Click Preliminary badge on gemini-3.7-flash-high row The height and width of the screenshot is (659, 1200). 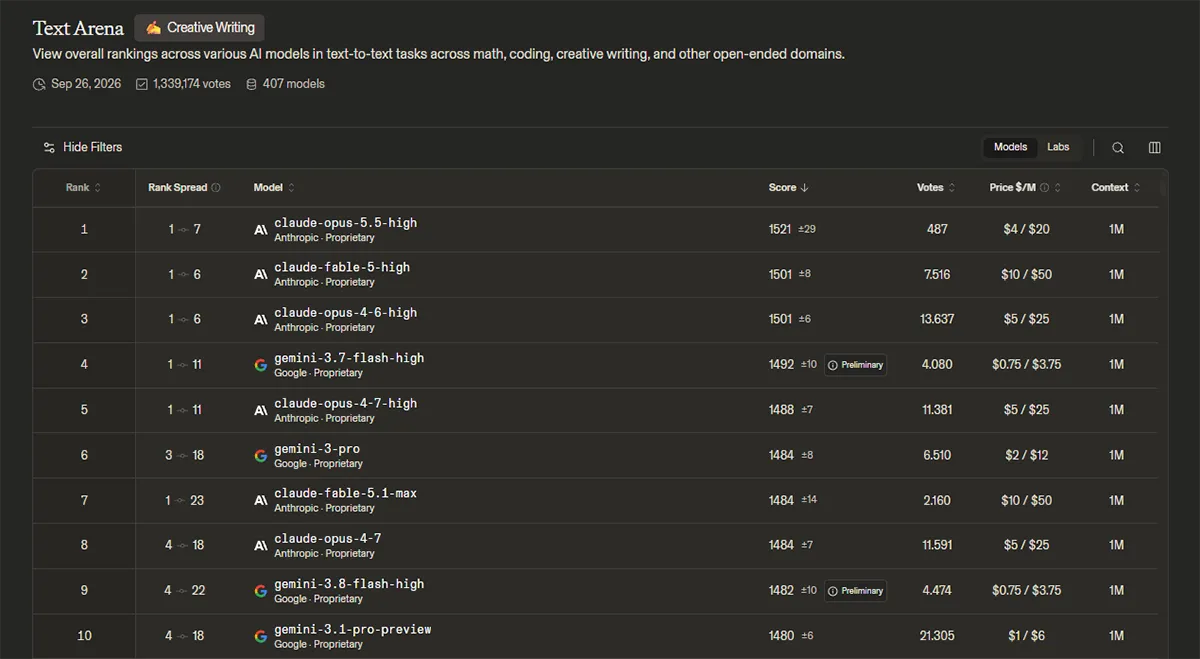(x=855, y=365)
